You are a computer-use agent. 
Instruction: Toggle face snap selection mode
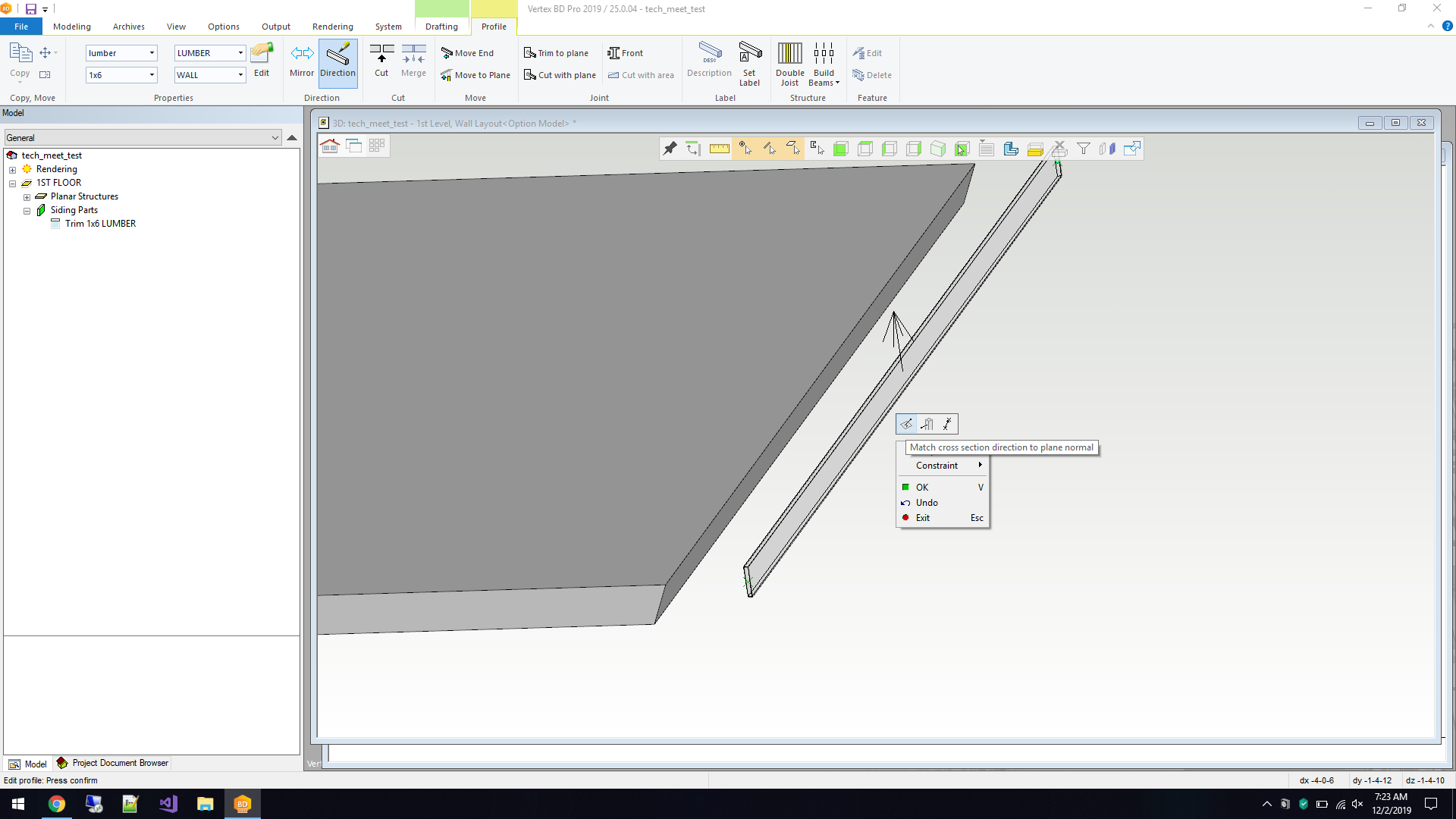[x=792, y=149]
